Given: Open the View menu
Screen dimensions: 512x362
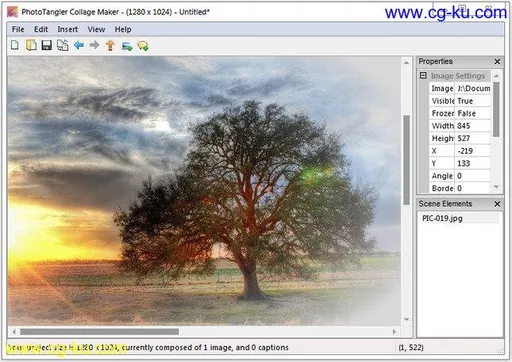Looking at the screenshot, I should (96, 29).
